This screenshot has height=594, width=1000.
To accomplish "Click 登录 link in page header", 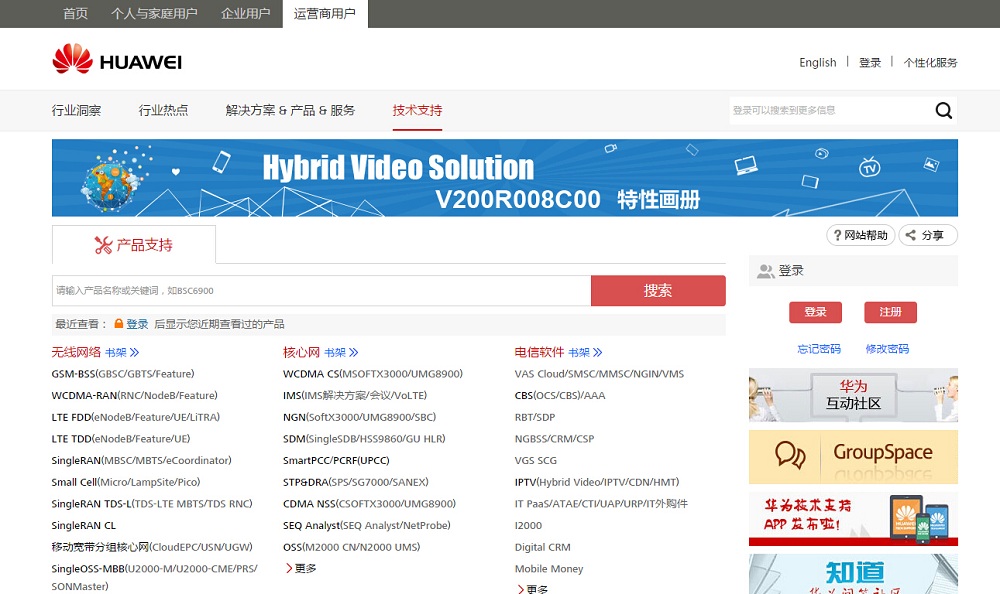I will [x=870, y=63].
